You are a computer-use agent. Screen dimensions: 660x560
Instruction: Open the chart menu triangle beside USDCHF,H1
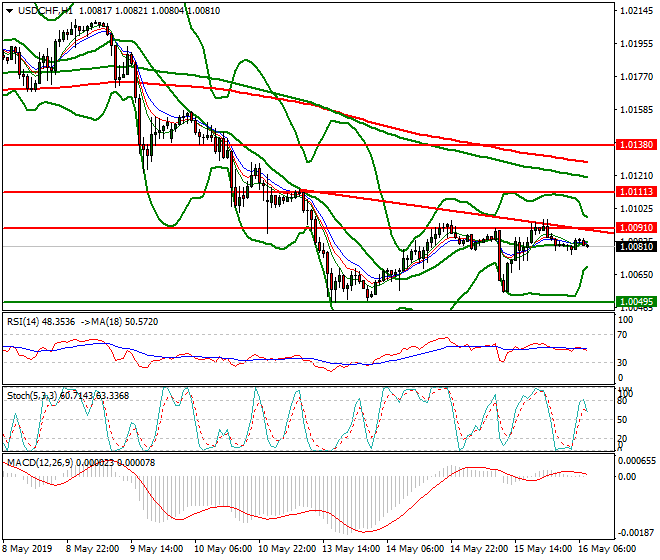point(9,11)
